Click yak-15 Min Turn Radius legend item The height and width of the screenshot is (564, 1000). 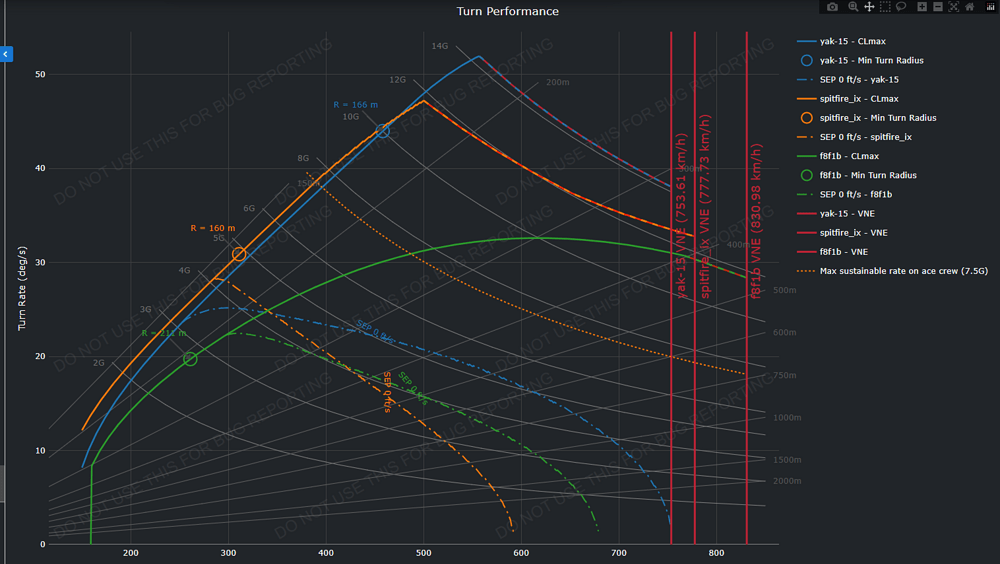tap(871, 61)
